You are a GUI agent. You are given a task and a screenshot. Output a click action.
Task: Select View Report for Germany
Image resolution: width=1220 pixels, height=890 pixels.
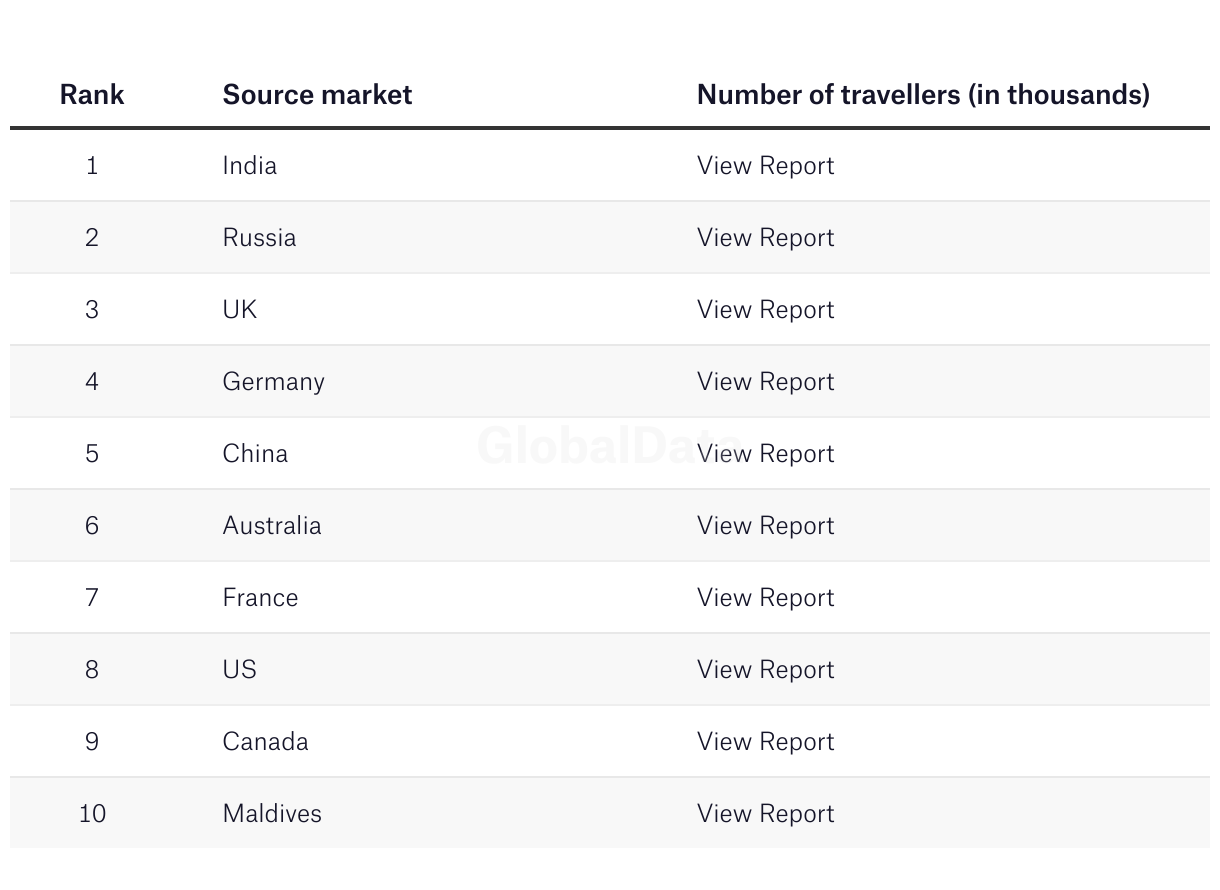pos(765,381)
